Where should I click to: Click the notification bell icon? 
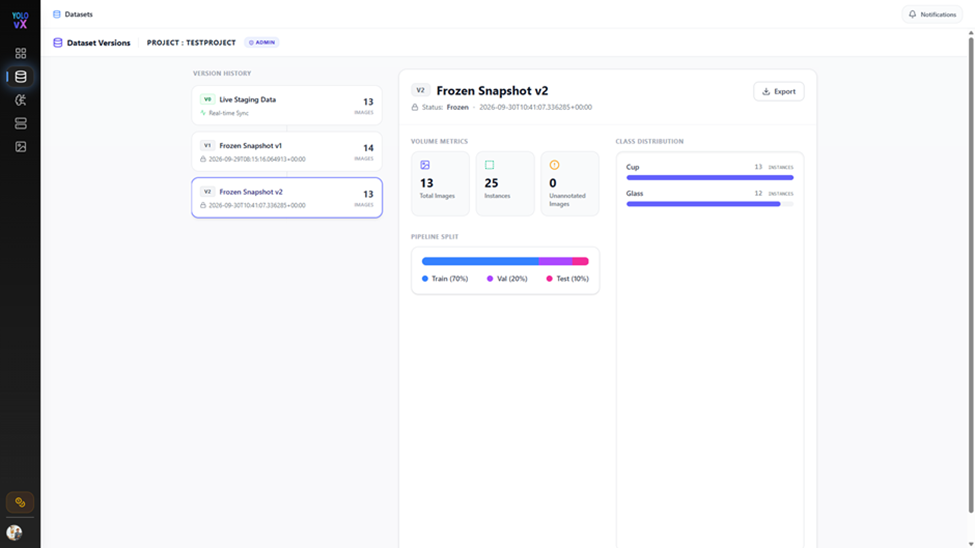pyautogui.click(x=912, y=14)
